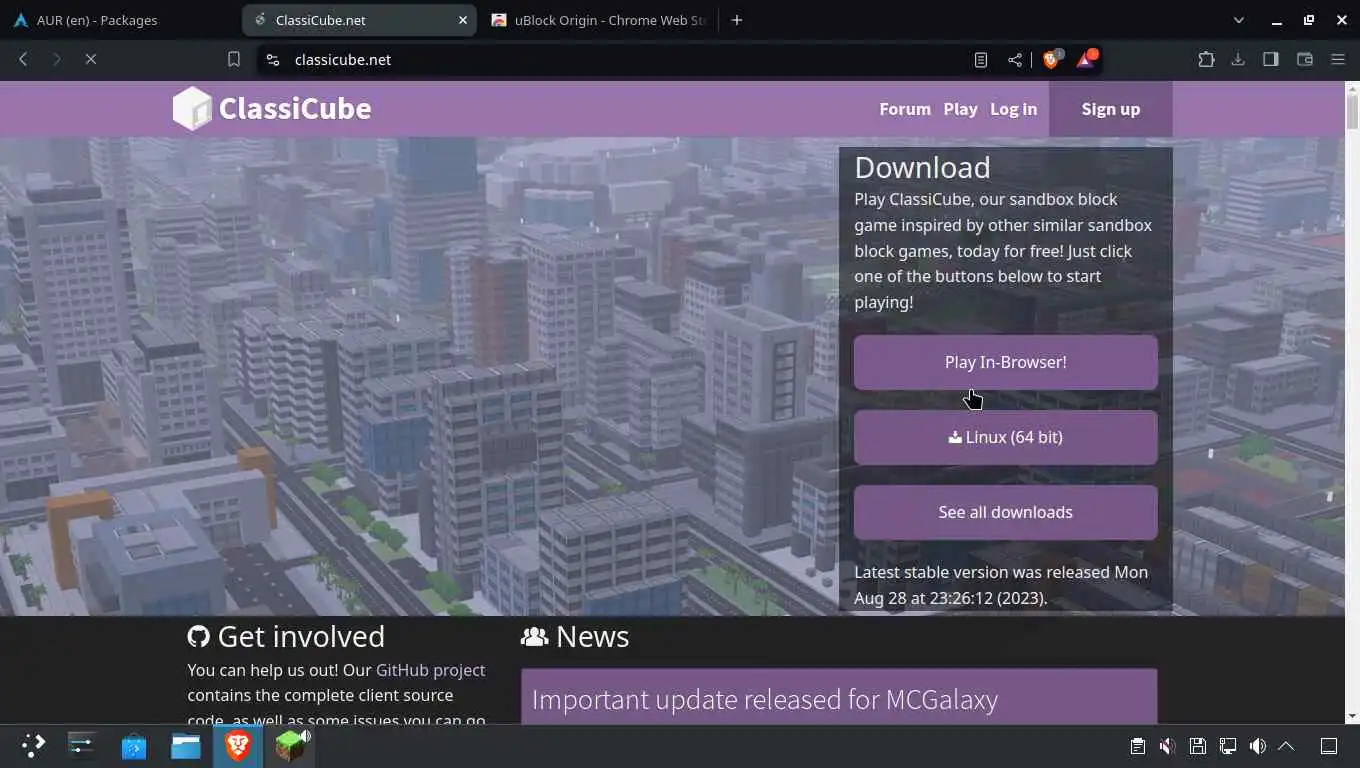
Task: Open the Forum navigation link
Action: point(905,109)
